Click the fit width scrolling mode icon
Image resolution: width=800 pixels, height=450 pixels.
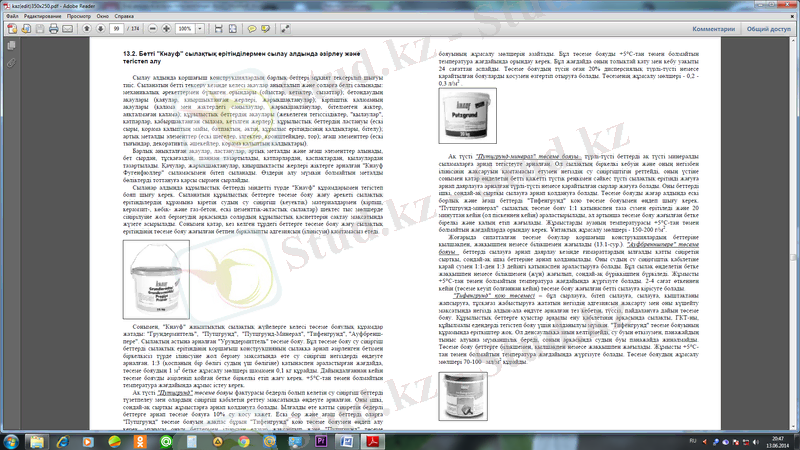pyautogui.click(x=218, y=29)
